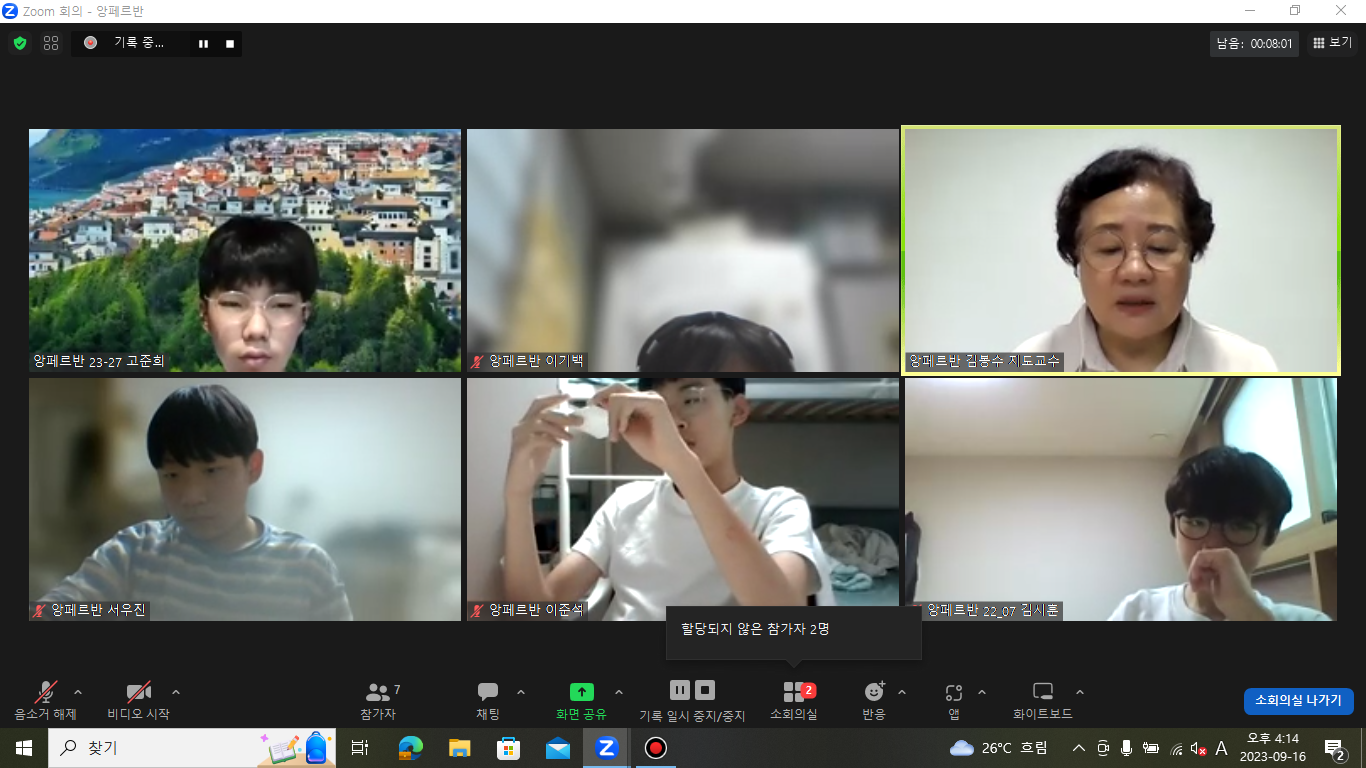
Task: Click the Zoom logo in the title bar
Action: click(x=11, y=11)
